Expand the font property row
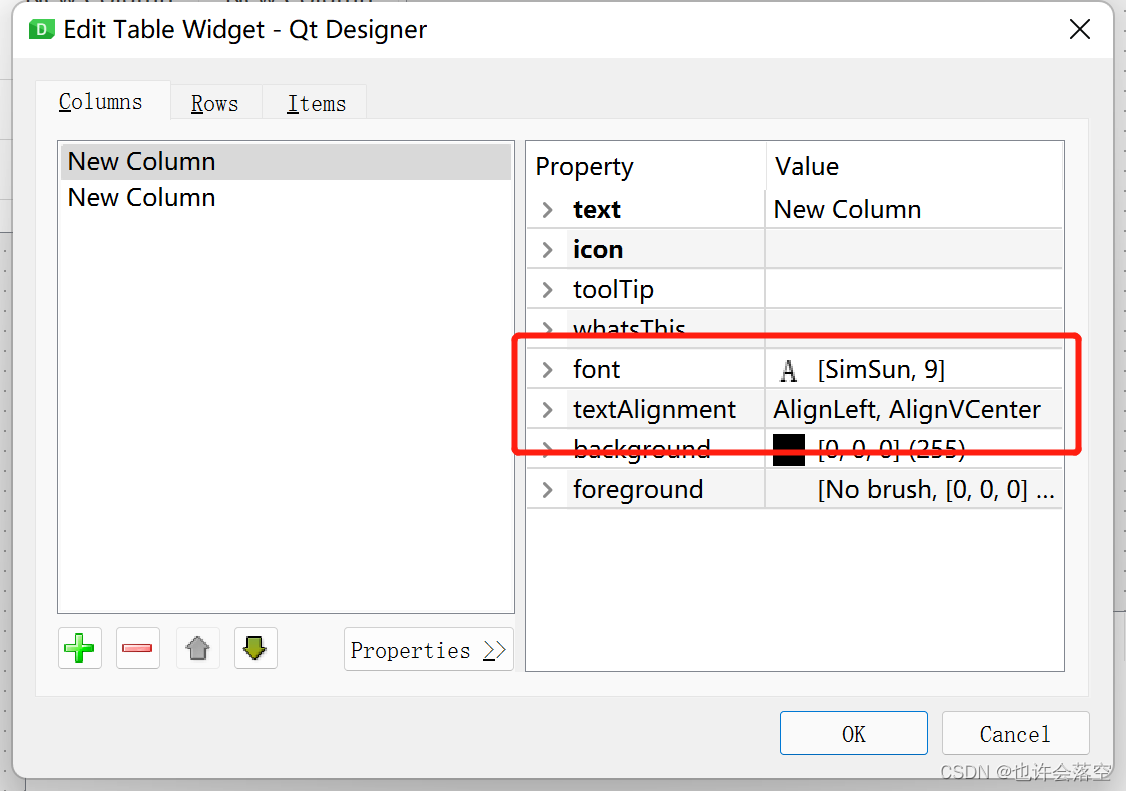This screenshot has width=1126, height=791. [547, 369]
